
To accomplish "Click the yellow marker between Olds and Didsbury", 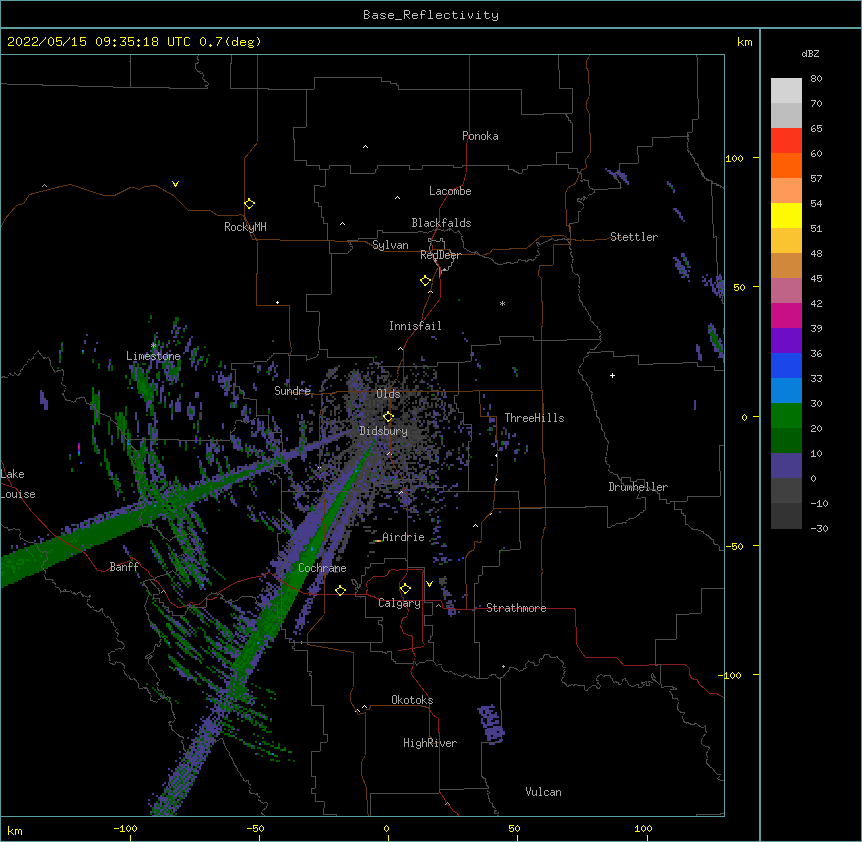I will [388, 417].
